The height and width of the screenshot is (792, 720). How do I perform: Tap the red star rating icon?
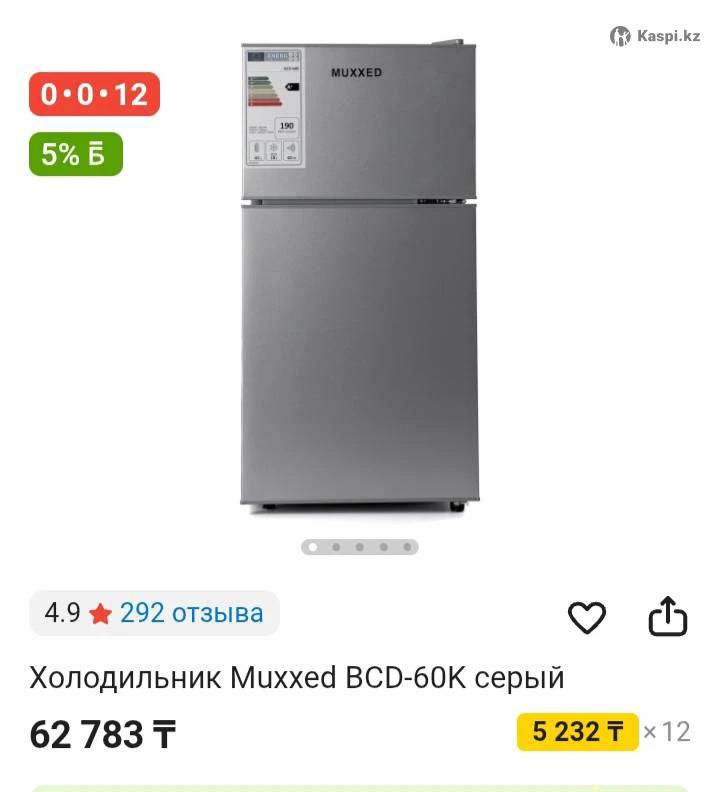100,614
